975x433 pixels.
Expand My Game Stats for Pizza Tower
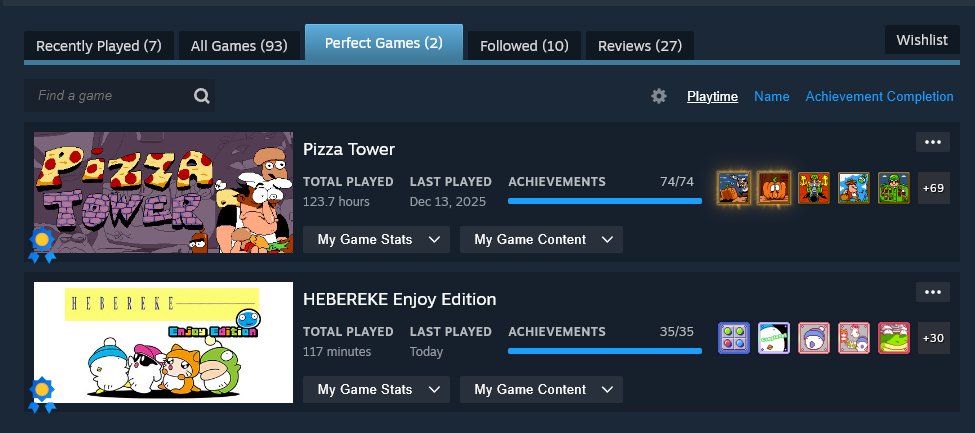(377, 240)
